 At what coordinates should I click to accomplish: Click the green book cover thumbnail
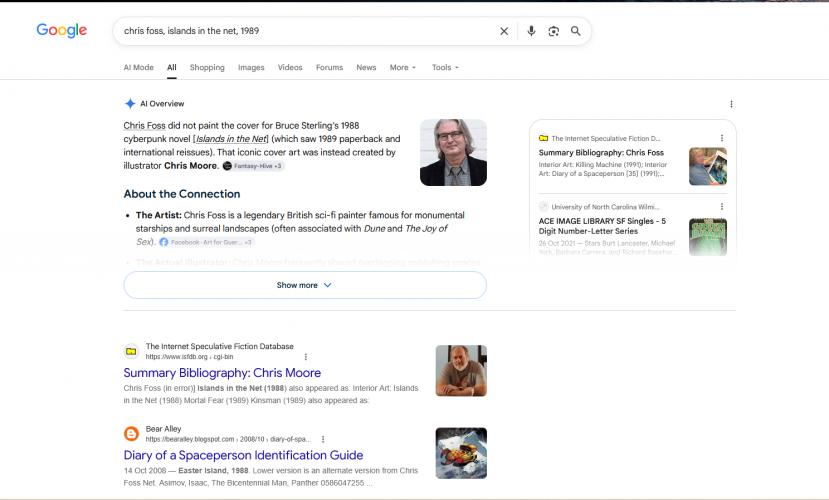click(x=708, y=237)
